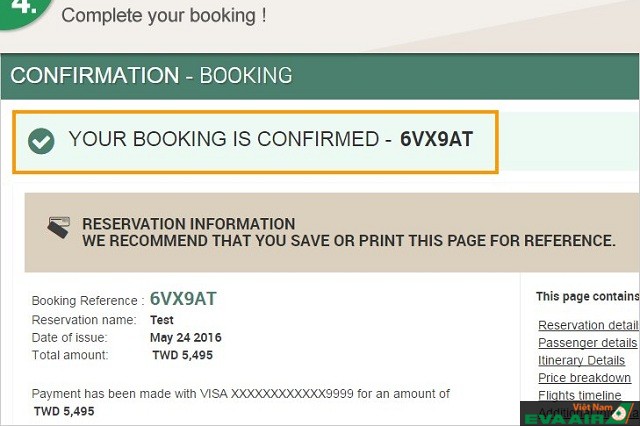This screenshot has height=426, width=640.
Task: Click the Date of issue May 24 2016
Action: pos(185,337)
